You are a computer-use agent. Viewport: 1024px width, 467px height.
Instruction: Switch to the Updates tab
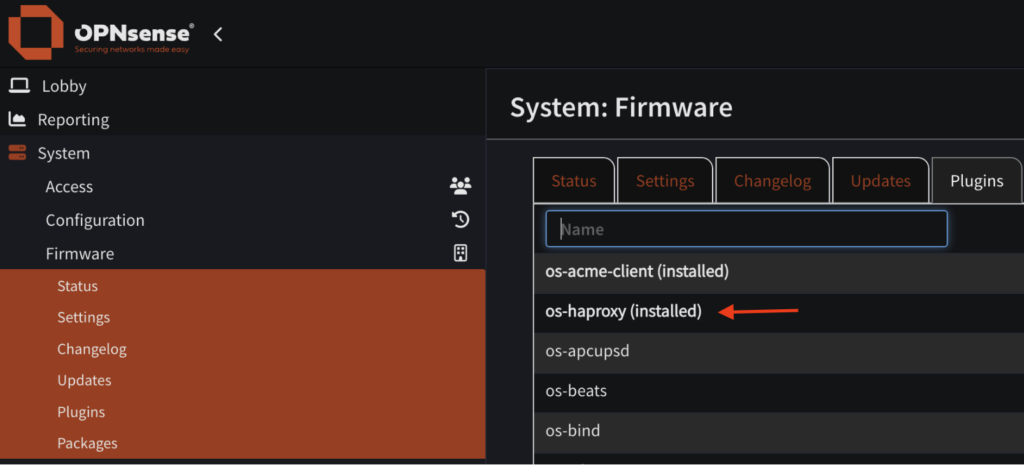tap(880, 180)
